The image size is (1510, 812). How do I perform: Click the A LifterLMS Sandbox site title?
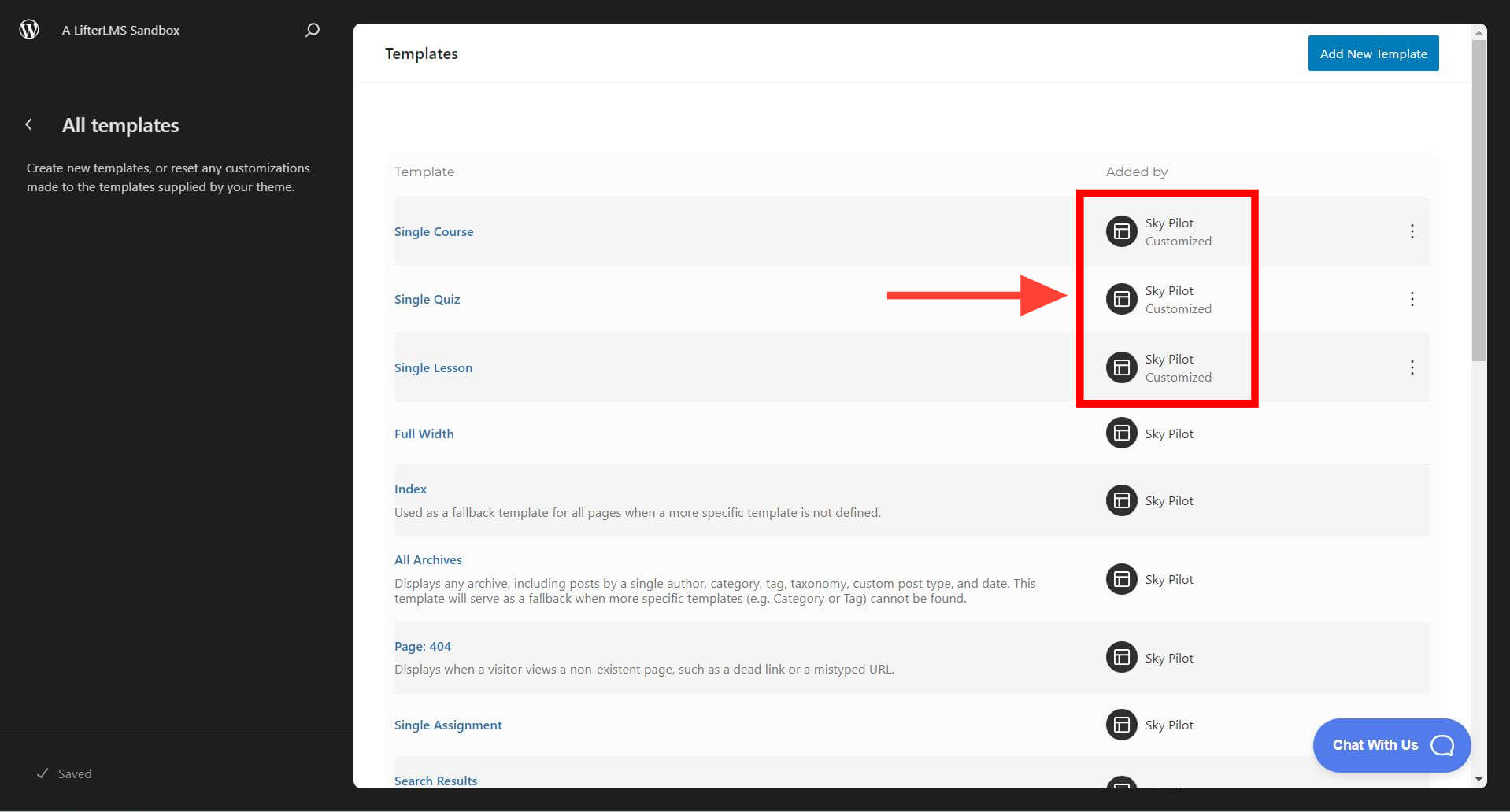click(120, 30)
